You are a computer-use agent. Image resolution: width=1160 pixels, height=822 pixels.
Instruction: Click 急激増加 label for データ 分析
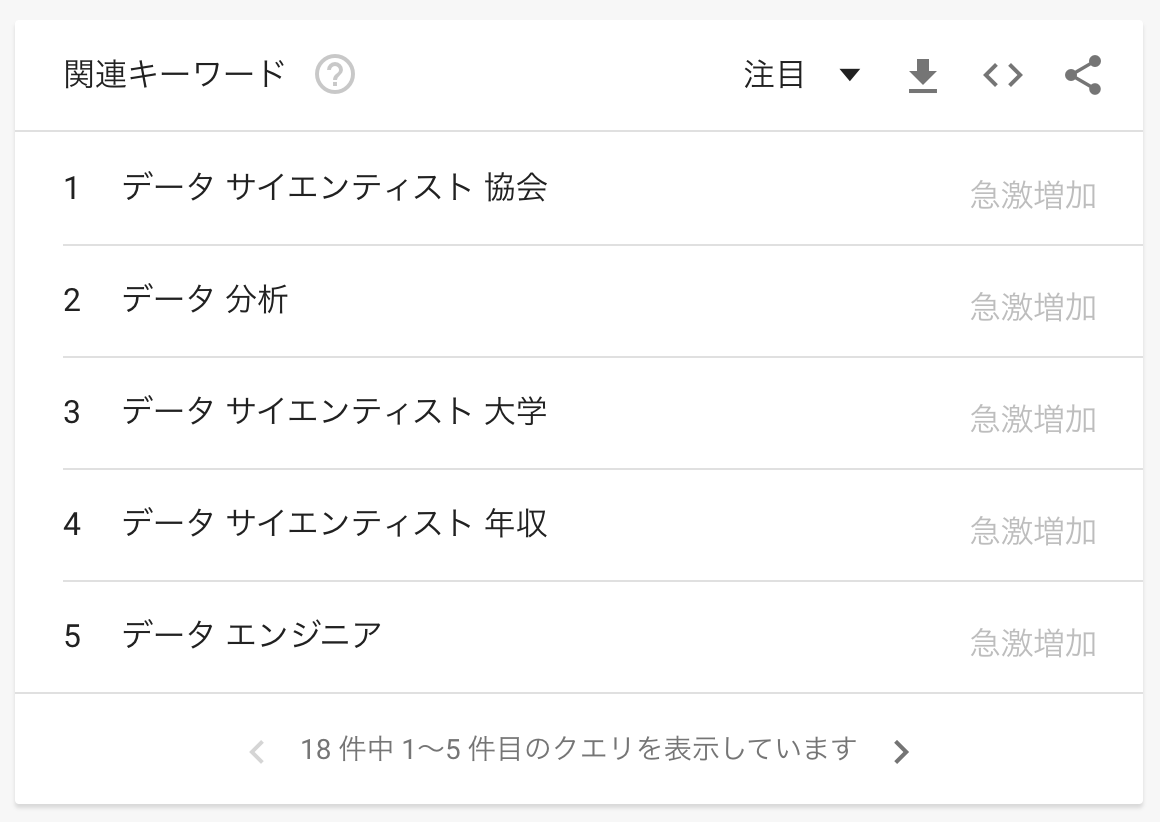1032,307
